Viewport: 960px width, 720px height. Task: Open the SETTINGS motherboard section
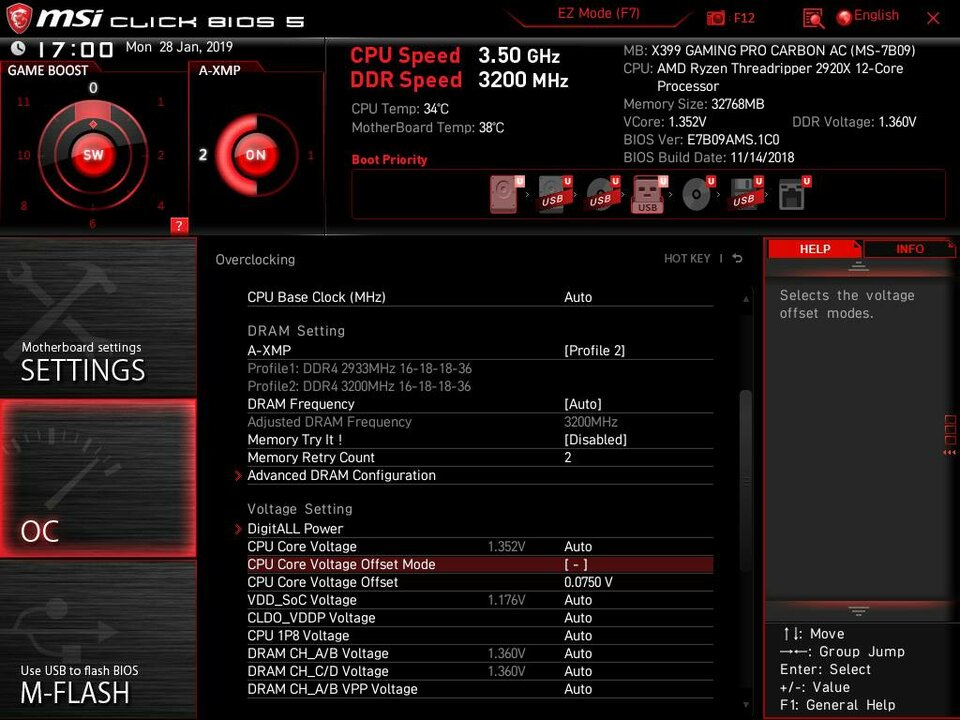[98, 317]
